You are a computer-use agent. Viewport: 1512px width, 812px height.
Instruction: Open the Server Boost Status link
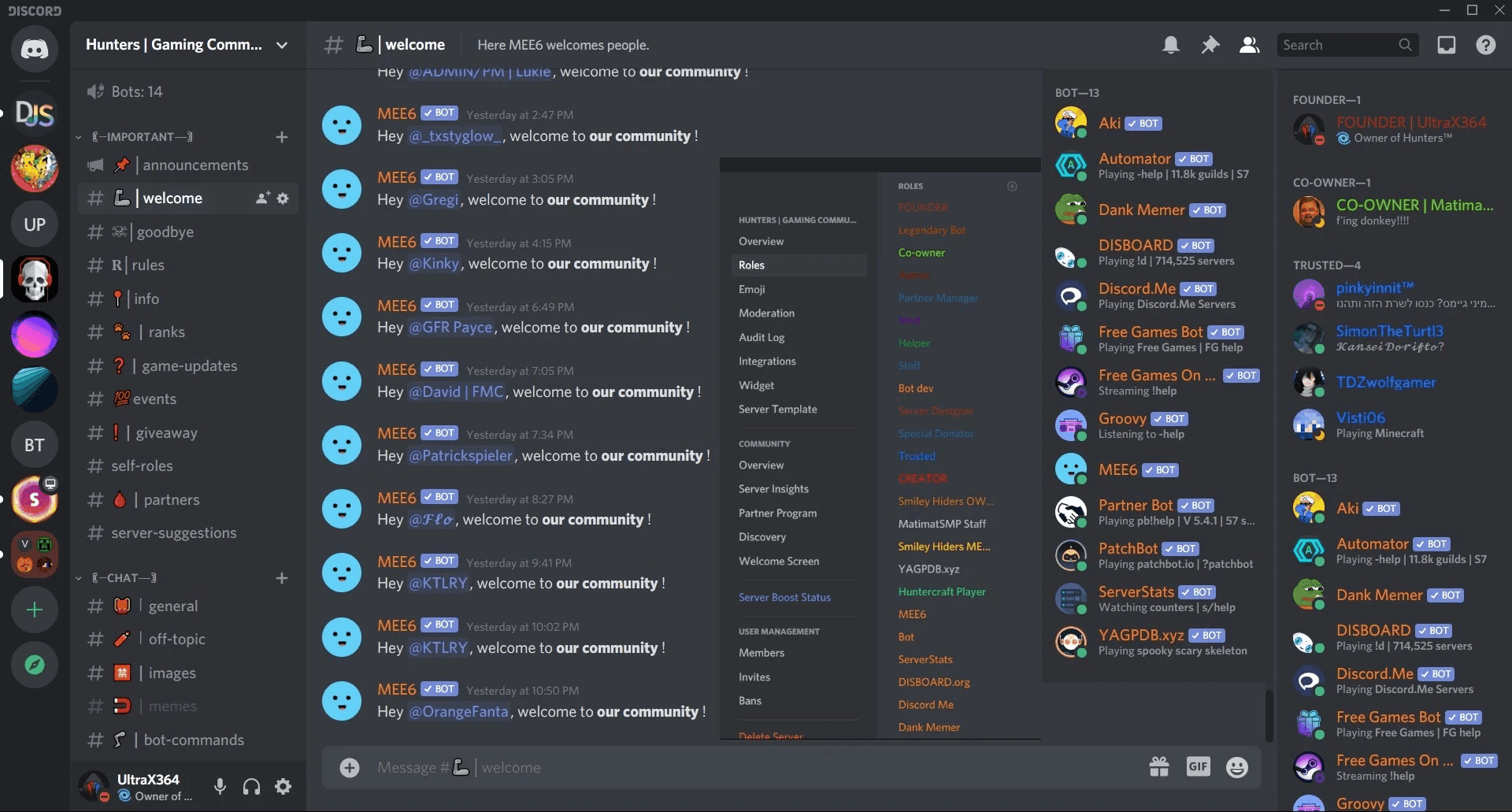pos(784,598)
